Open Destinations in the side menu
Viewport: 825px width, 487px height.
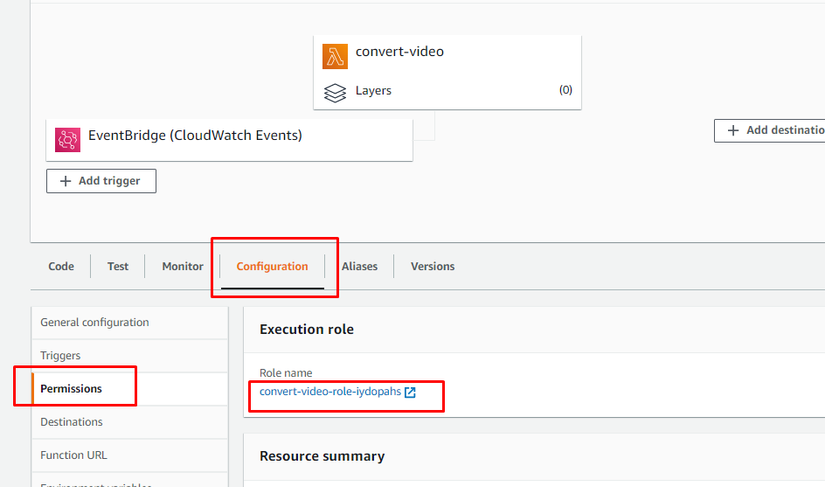[71, 422]
